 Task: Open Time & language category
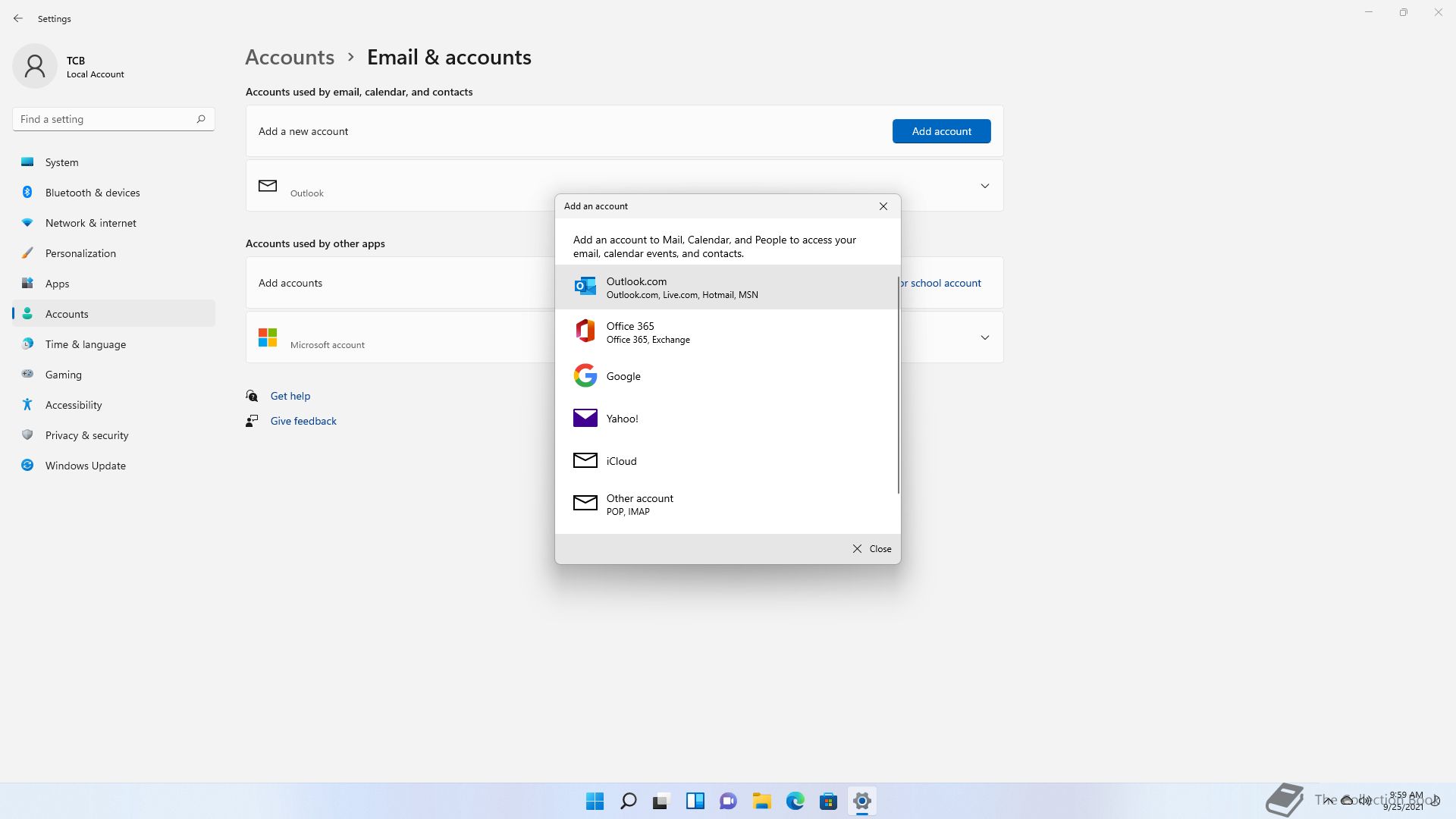tap(114, 344)
